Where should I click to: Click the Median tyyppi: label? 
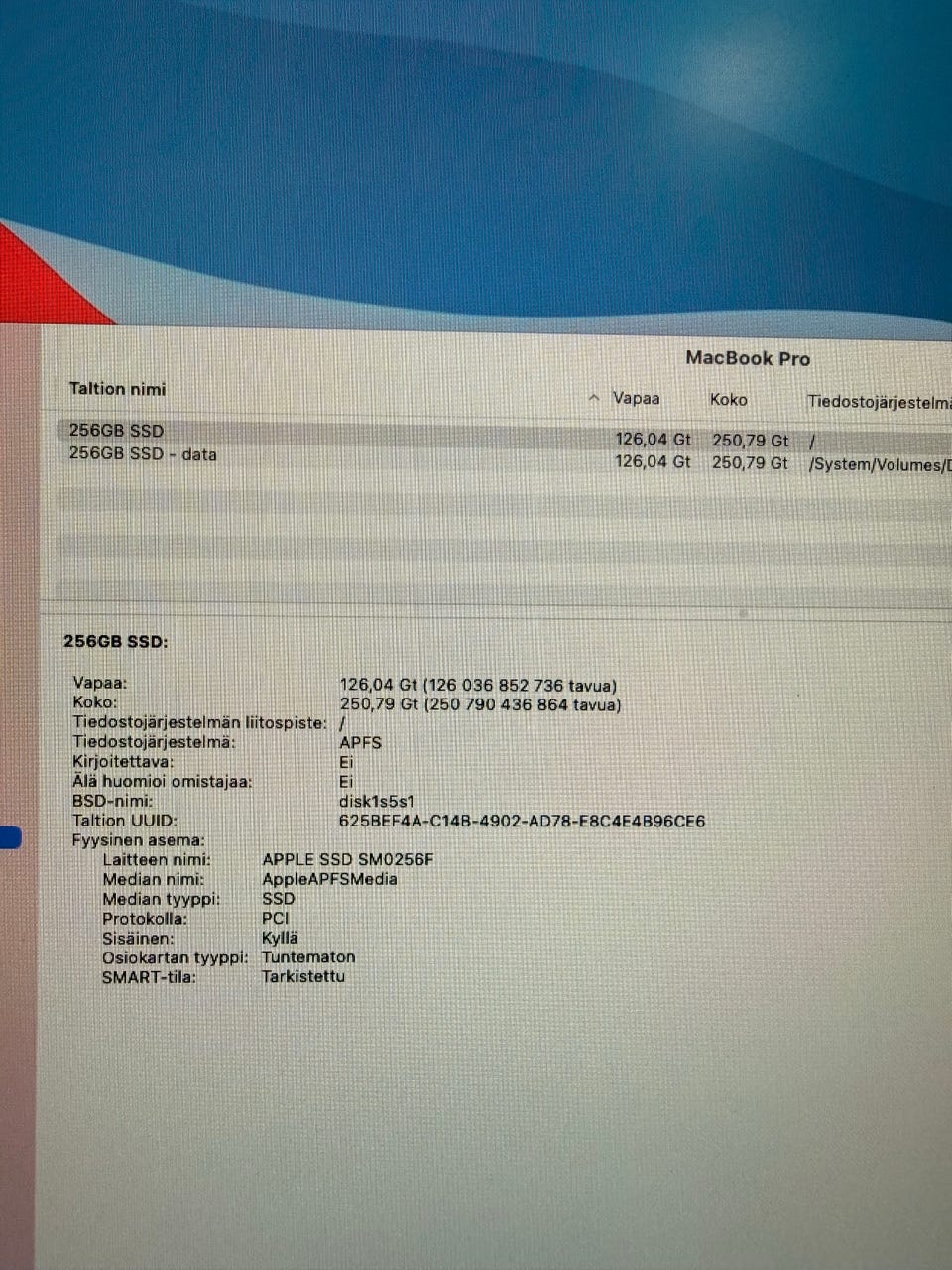point(162,899)
